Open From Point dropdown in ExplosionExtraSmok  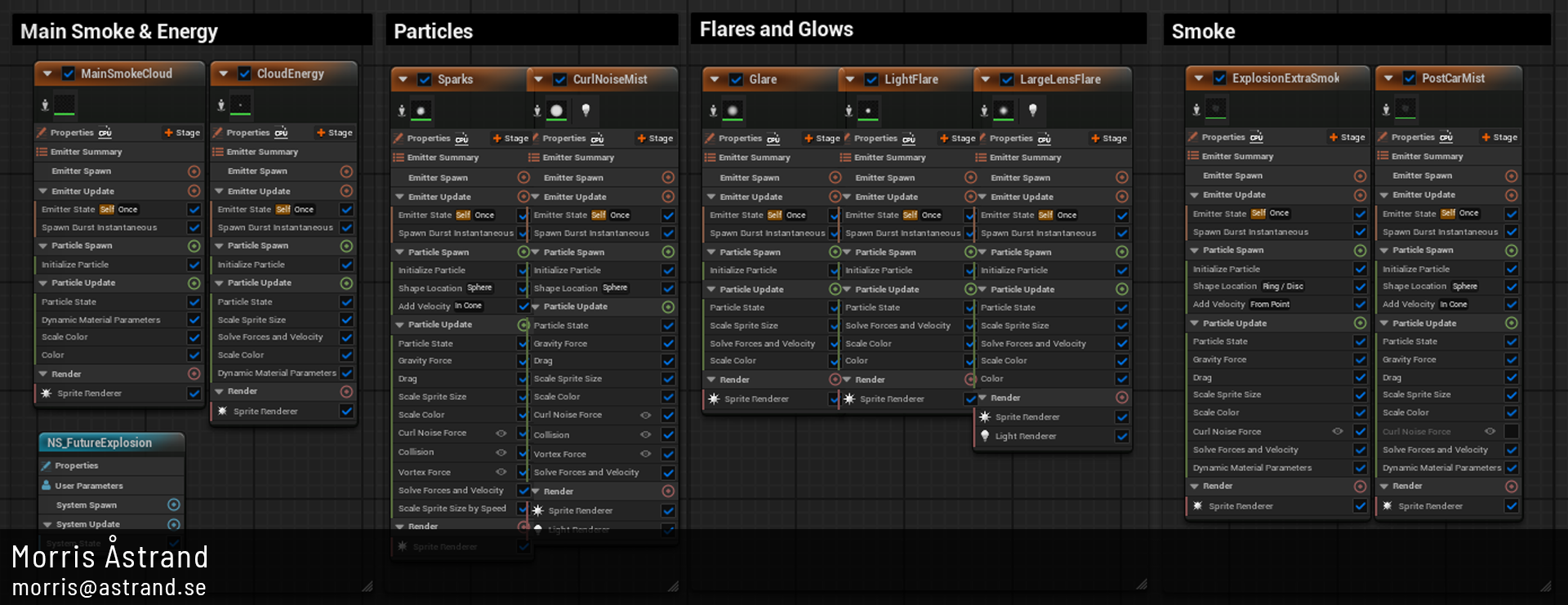click(1270, 305)
